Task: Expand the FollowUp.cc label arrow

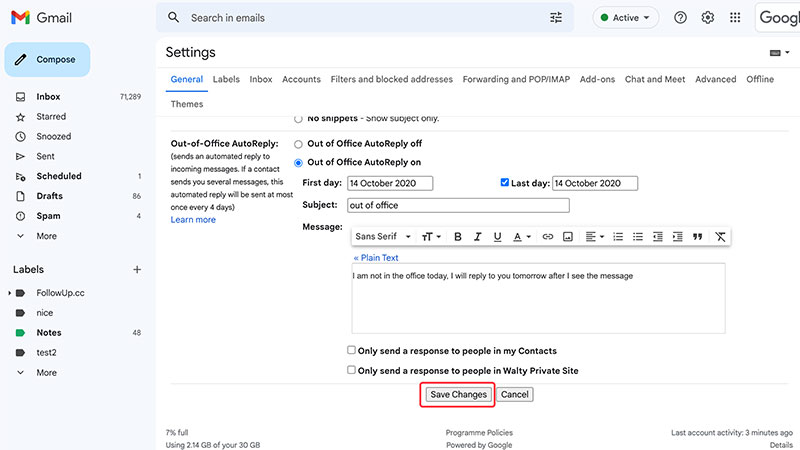Action: coord(9,293)
